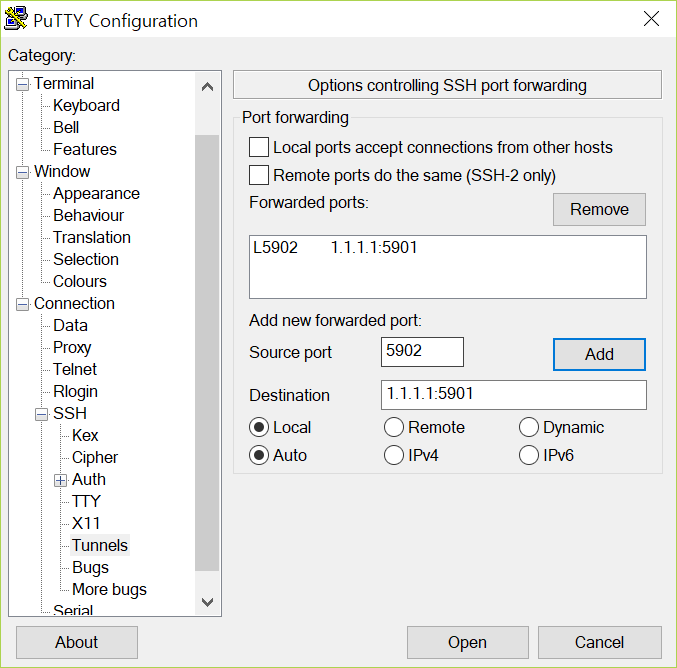Open the Kex settings category

[x=85, y=436]
